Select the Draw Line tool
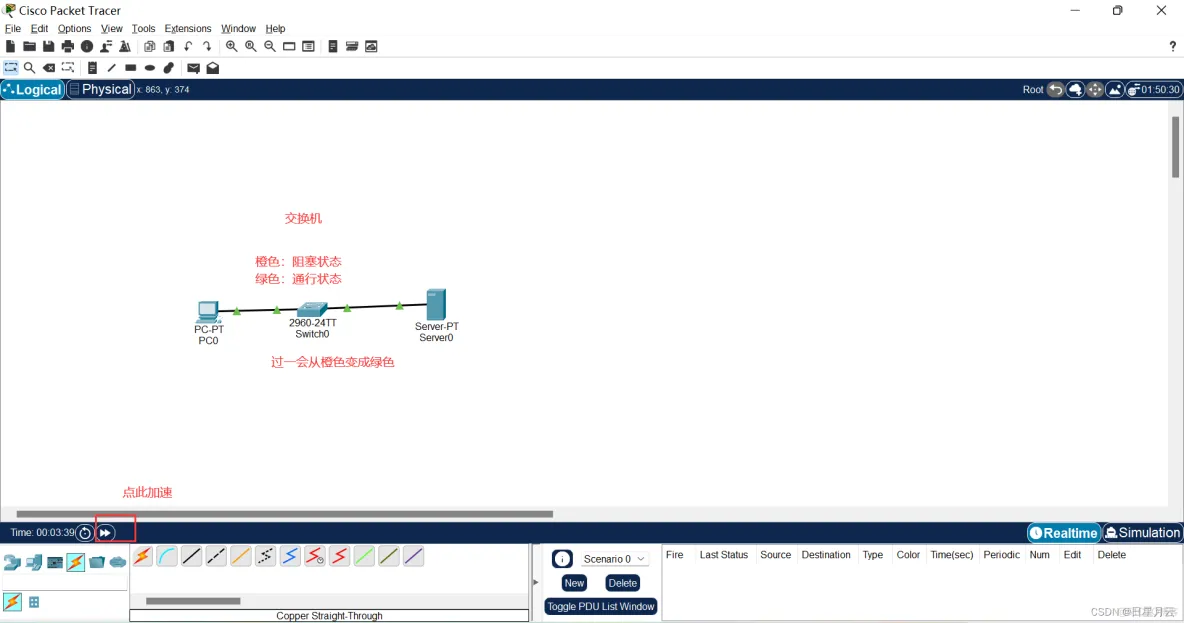 (112, 68)
